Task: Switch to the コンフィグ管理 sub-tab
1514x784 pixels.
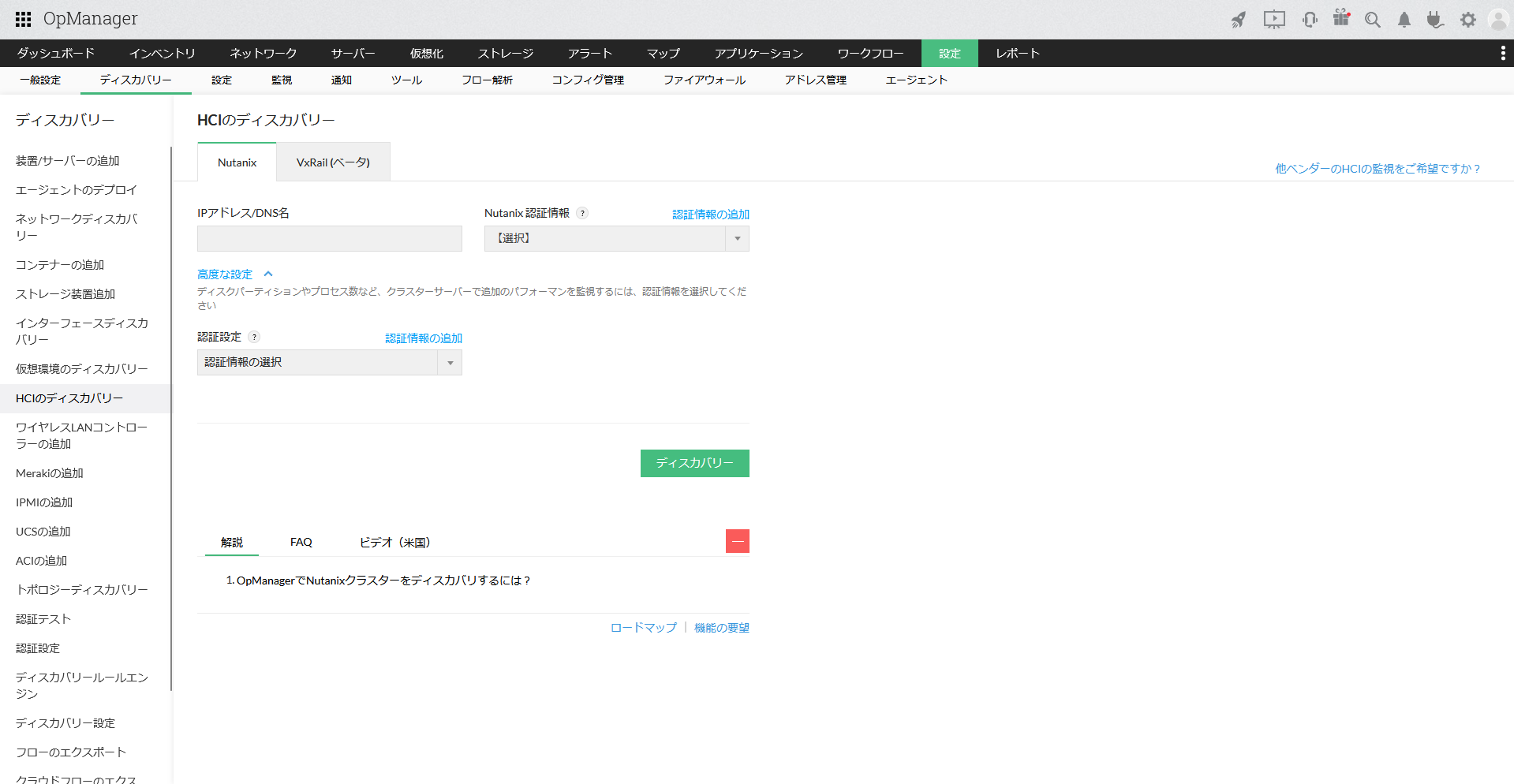Action: point(589,80)
